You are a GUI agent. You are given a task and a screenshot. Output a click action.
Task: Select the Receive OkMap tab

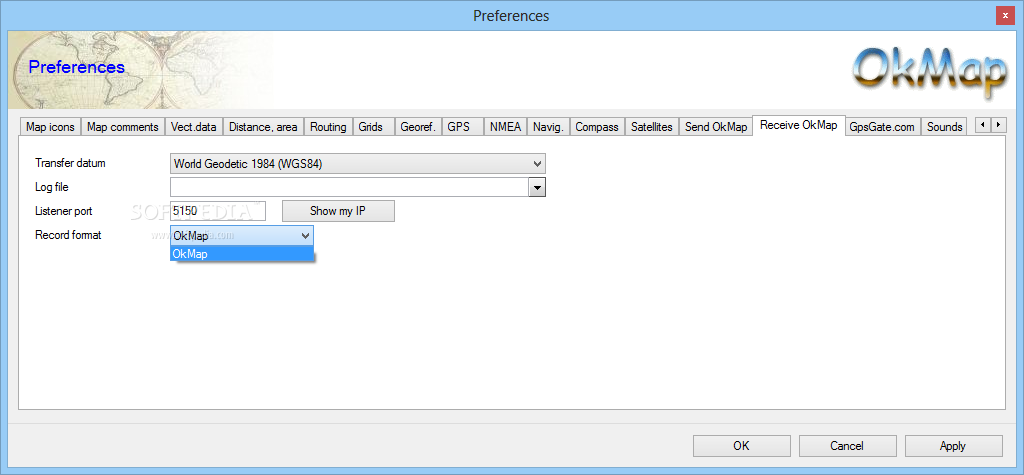(799, 125)
